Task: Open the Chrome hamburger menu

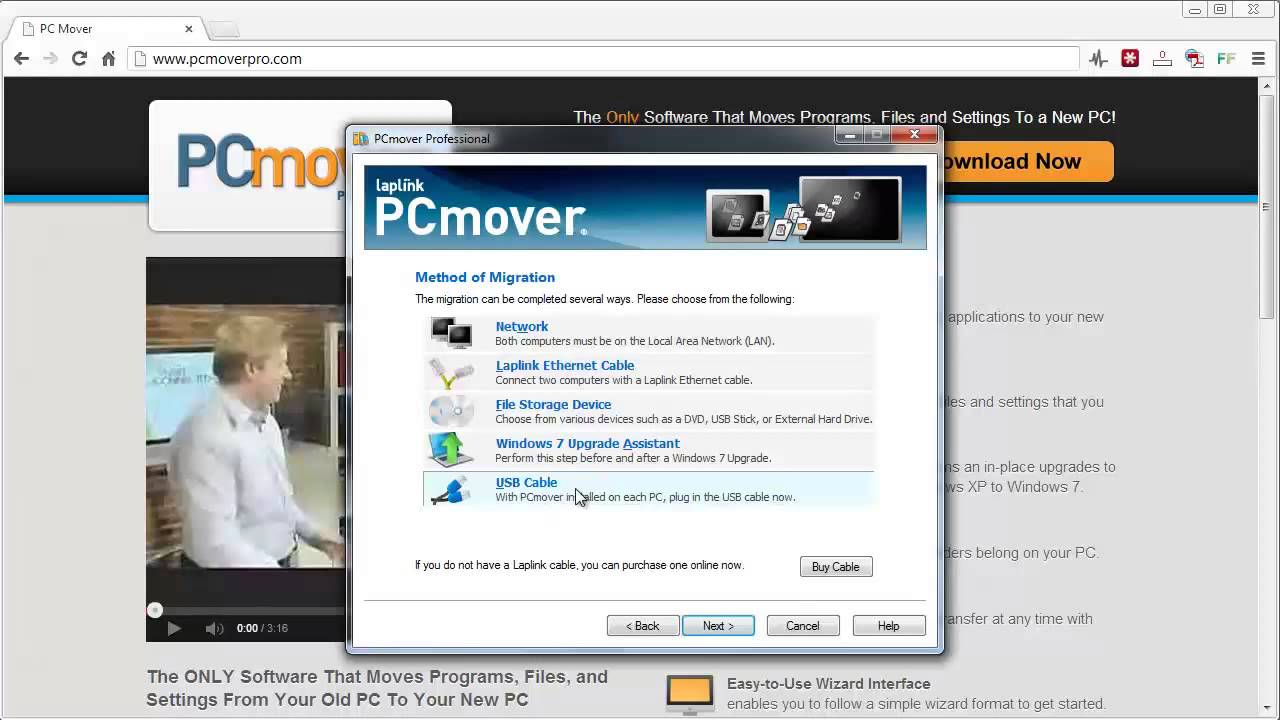Action: click(1258, 59)
